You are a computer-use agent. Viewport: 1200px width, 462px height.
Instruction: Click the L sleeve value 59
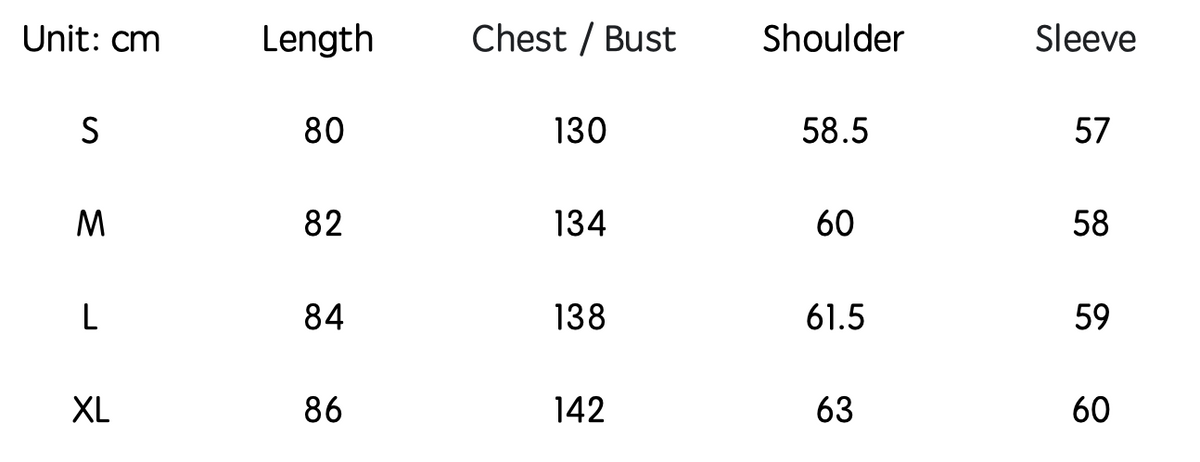[1091, 317]
